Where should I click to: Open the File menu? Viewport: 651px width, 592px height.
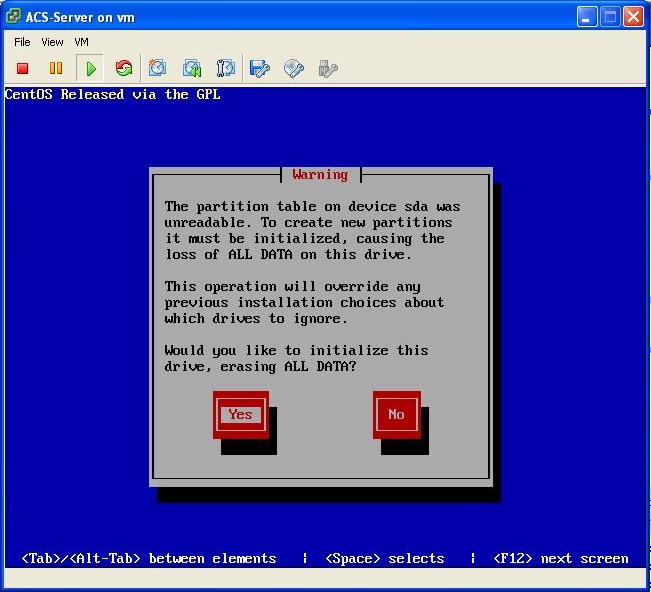22,42
